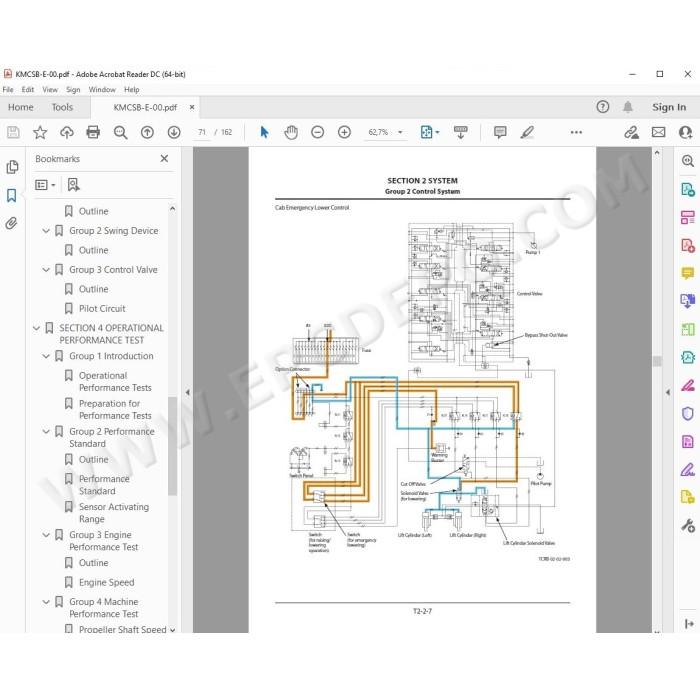This screenshot has width=700, height=700.
Task: Click the document vertical scrollbar thumb
Action: 657,361
